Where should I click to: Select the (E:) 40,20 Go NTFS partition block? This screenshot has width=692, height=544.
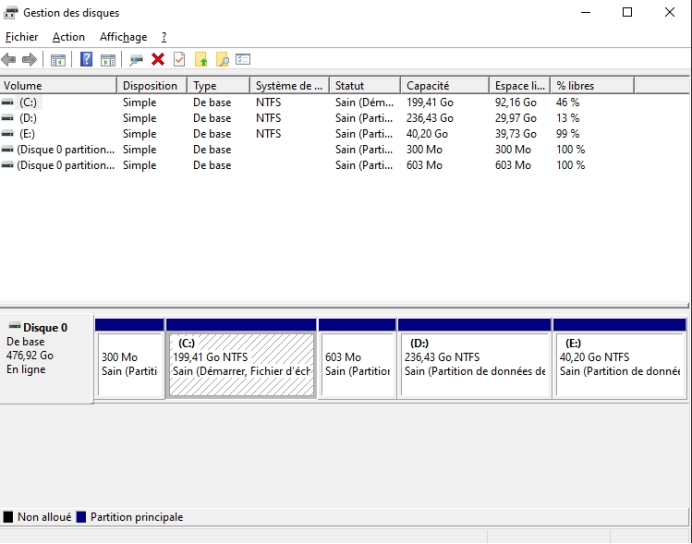[x=620, y=365]
